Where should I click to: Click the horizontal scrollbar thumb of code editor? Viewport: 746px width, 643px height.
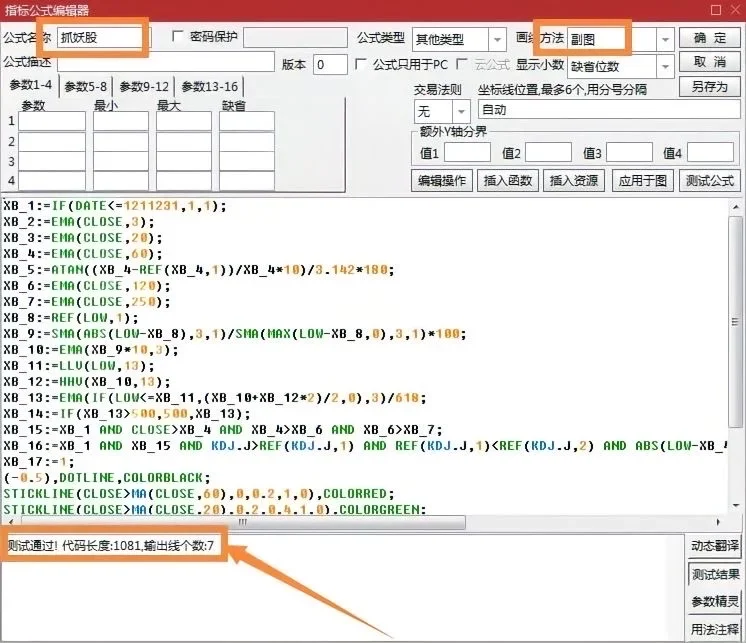coord(243,522)
